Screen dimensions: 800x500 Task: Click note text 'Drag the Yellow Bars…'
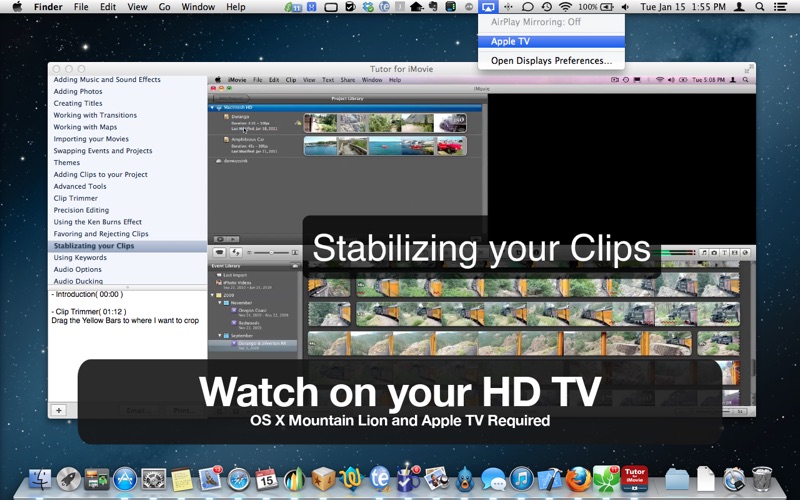coord(125,320)
